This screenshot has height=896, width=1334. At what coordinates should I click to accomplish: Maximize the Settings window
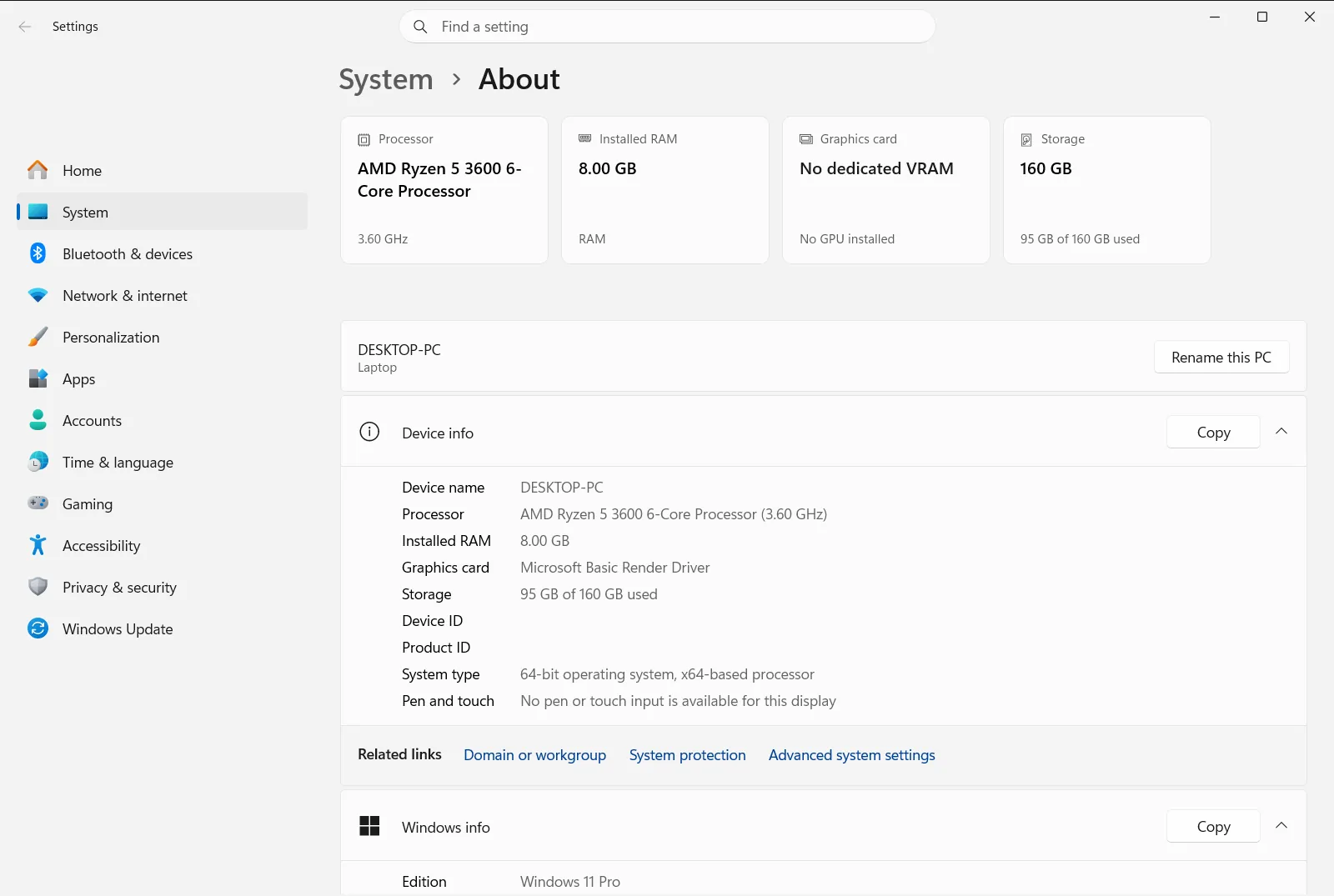click(x=1262, y=17)
